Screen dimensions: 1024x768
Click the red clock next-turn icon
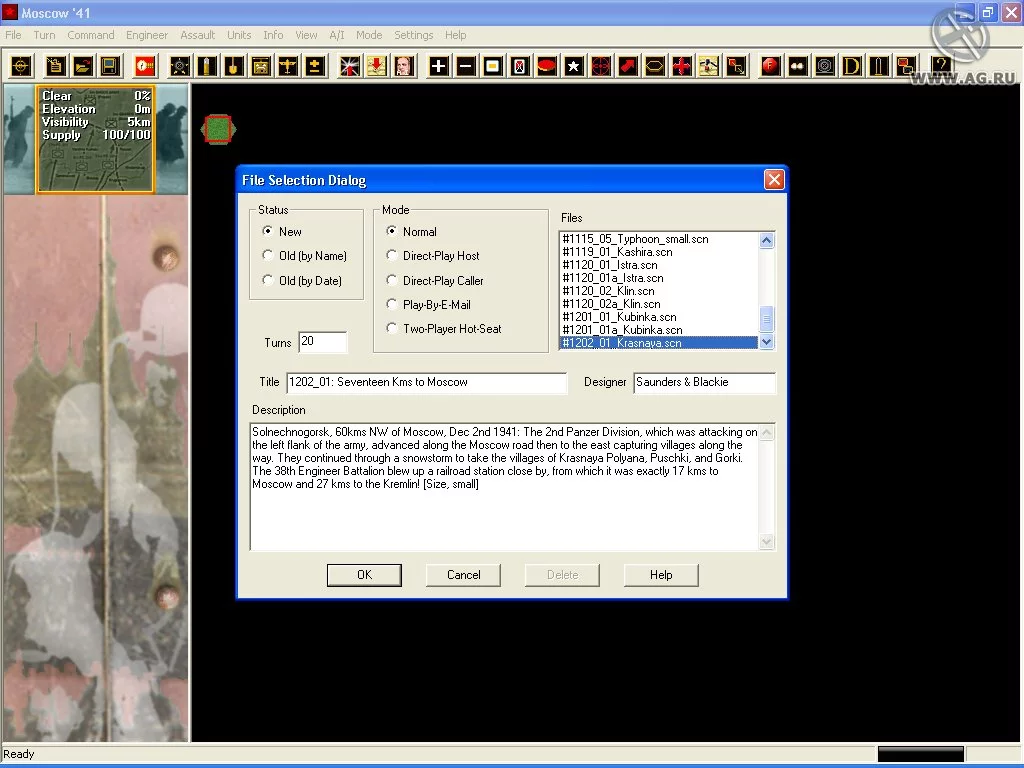pos(145,66)
